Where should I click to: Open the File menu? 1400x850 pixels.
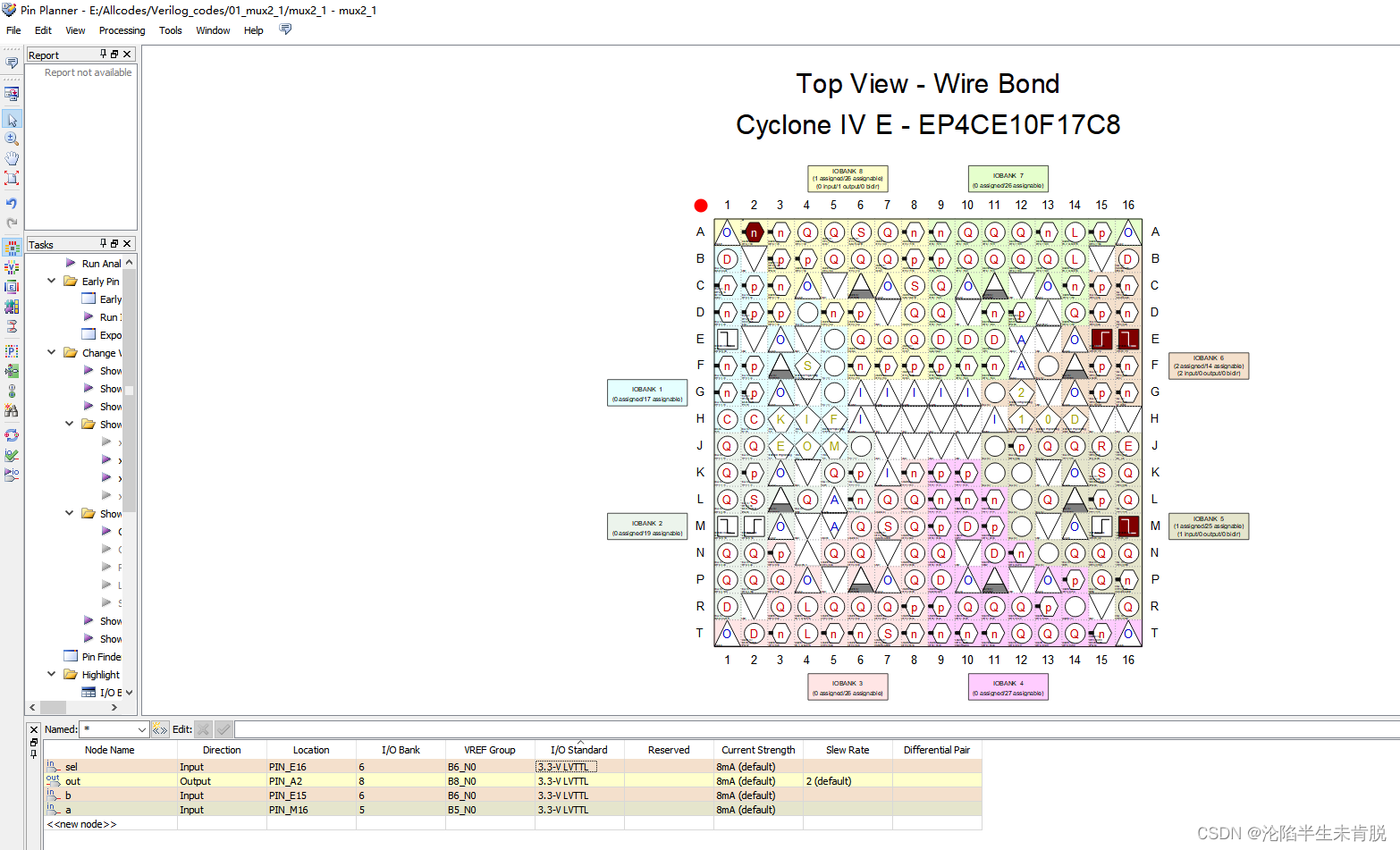[x=13, y=30]
